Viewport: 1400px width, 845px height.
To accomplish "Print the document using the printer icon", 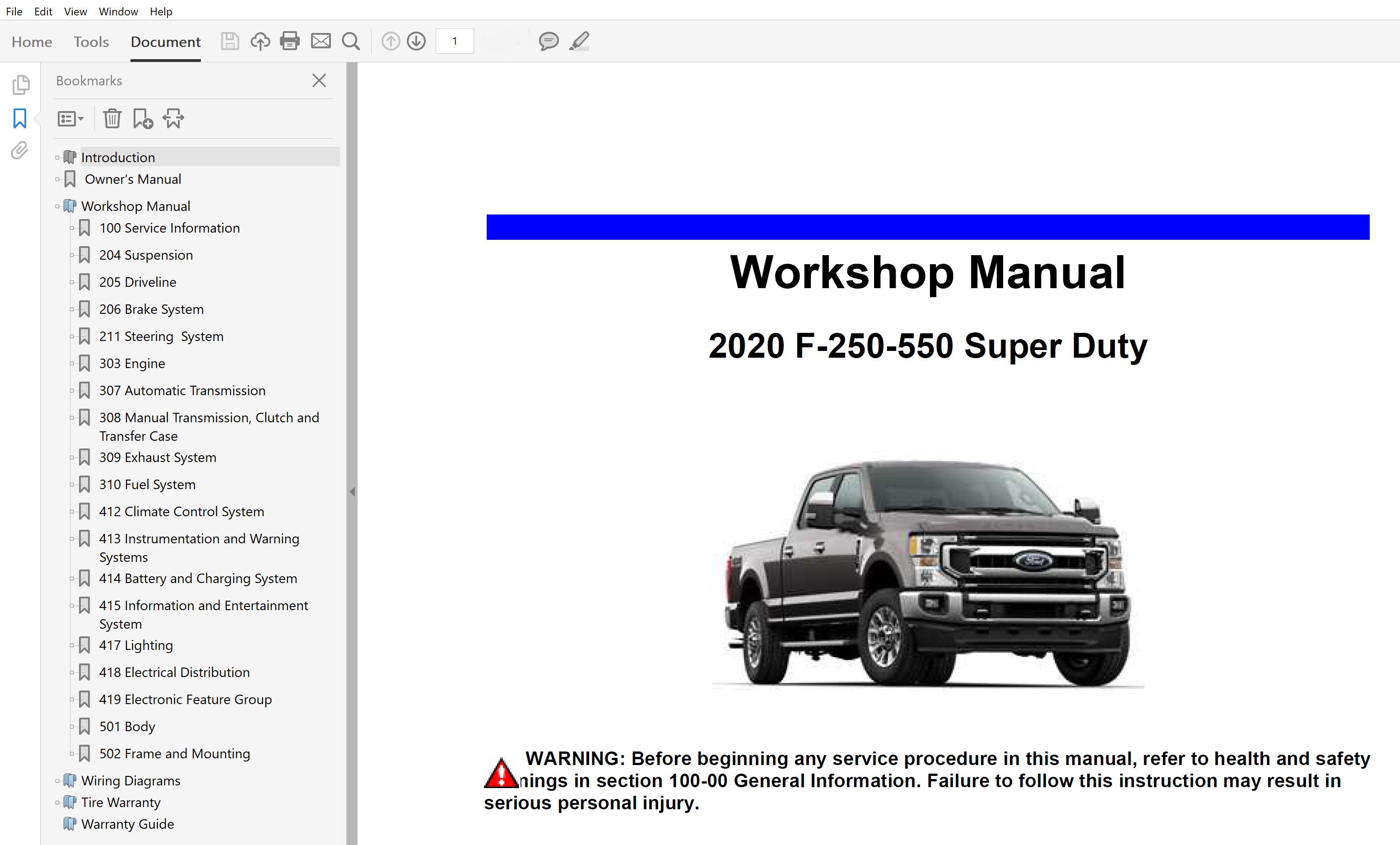I will [x=290, y=41].
